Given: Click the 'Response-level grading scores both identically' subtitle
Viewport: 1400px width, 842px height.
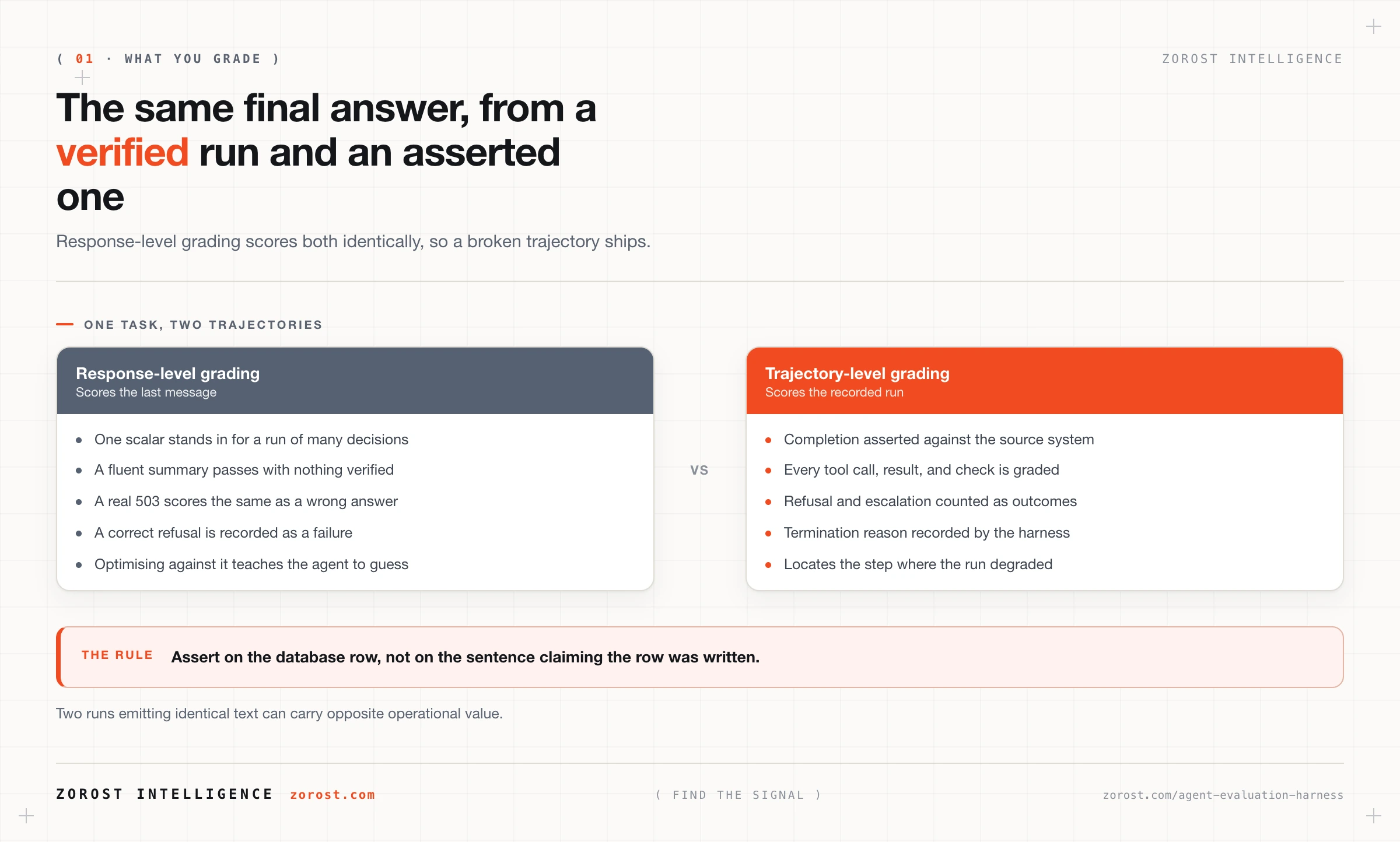Looking at the screenshot, I should 353,241.
